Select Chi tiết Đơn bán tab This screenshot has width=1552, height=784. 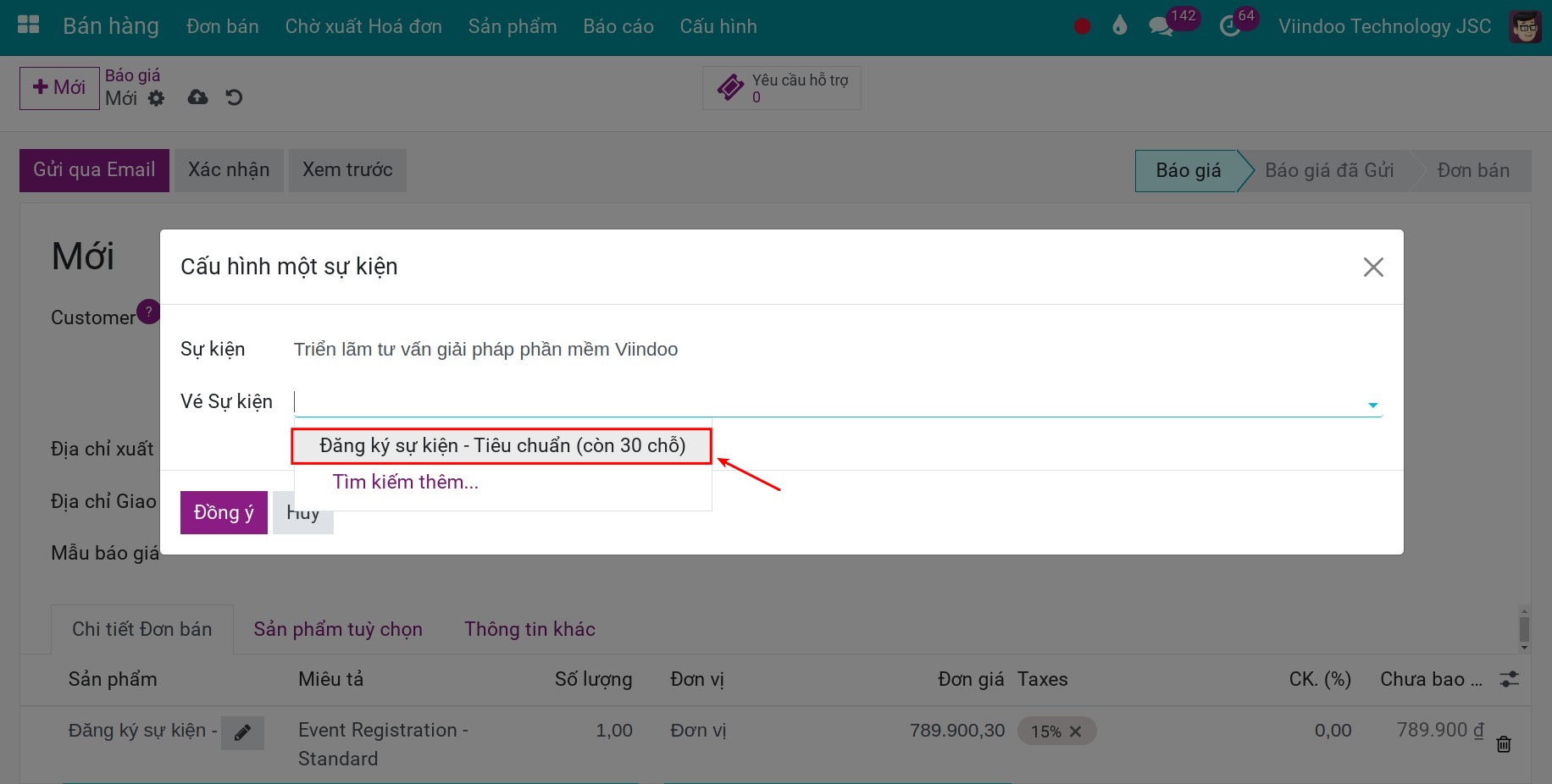pyautogui.click(x=142, y=629)
